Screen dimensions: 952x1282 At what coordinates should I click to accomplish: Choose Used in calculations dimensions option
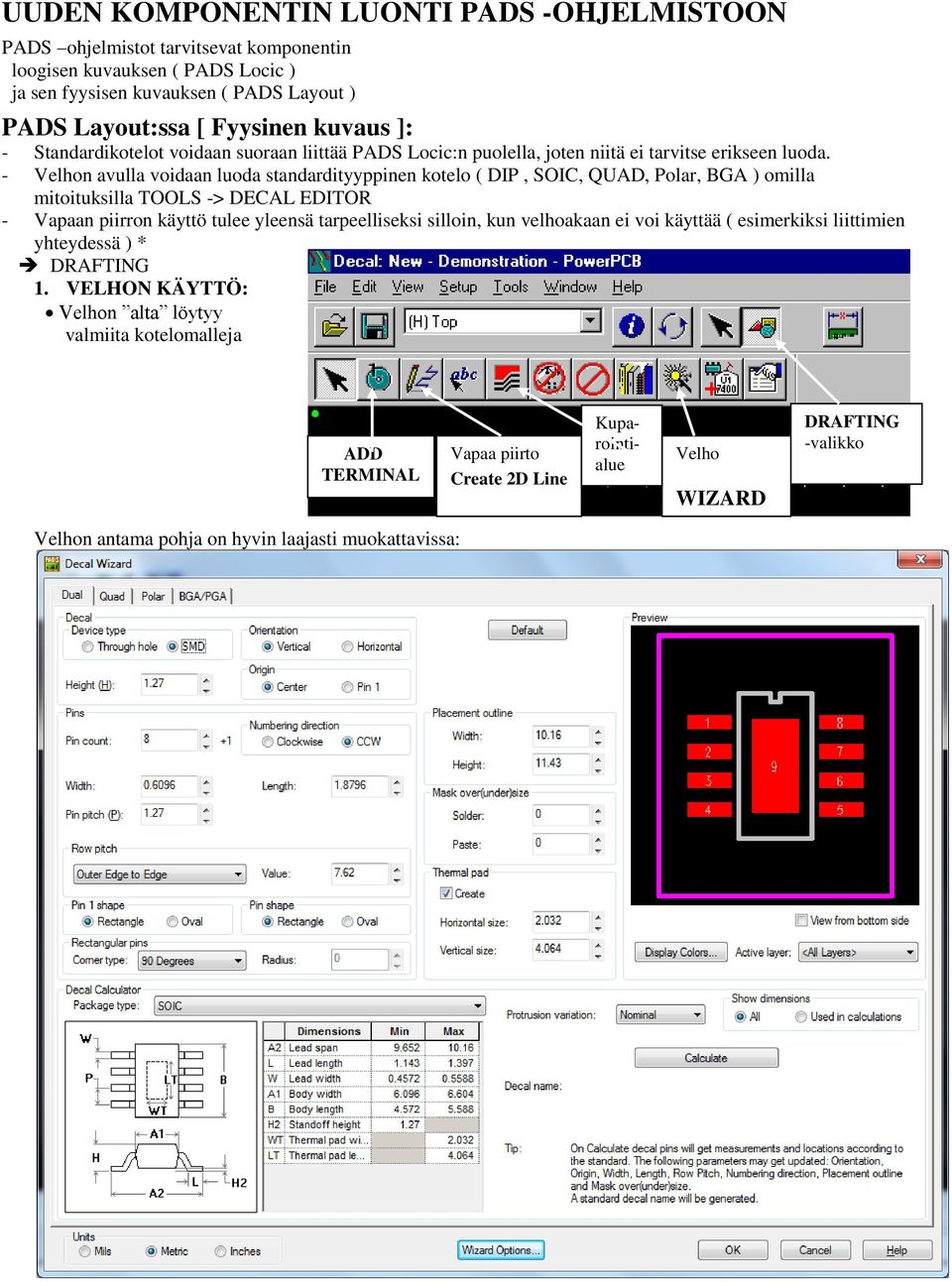point(801,1016)
